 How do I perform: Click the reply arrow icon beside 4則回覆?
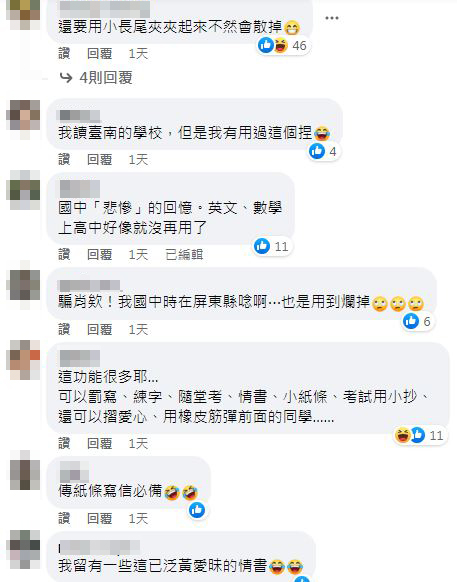pos(66,78)
